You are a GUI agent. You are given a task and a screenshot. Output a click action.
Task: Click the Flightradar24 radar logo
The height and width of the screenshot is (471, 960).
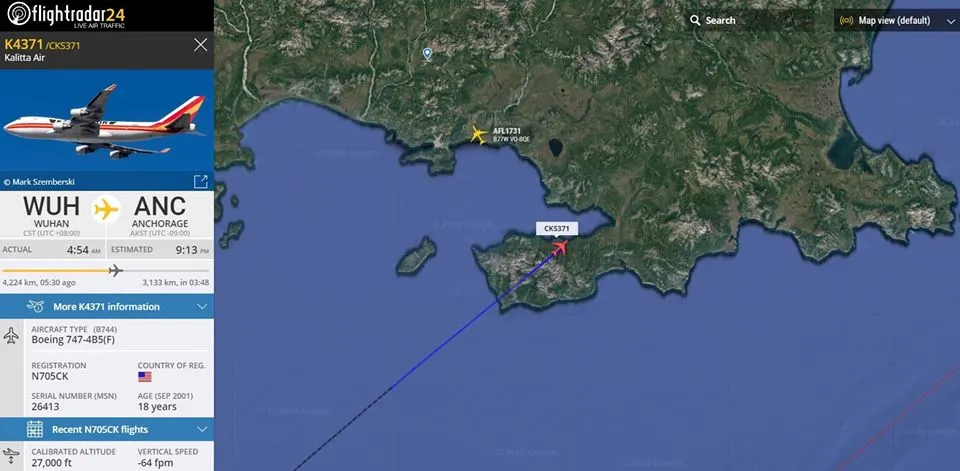(18, 13)
